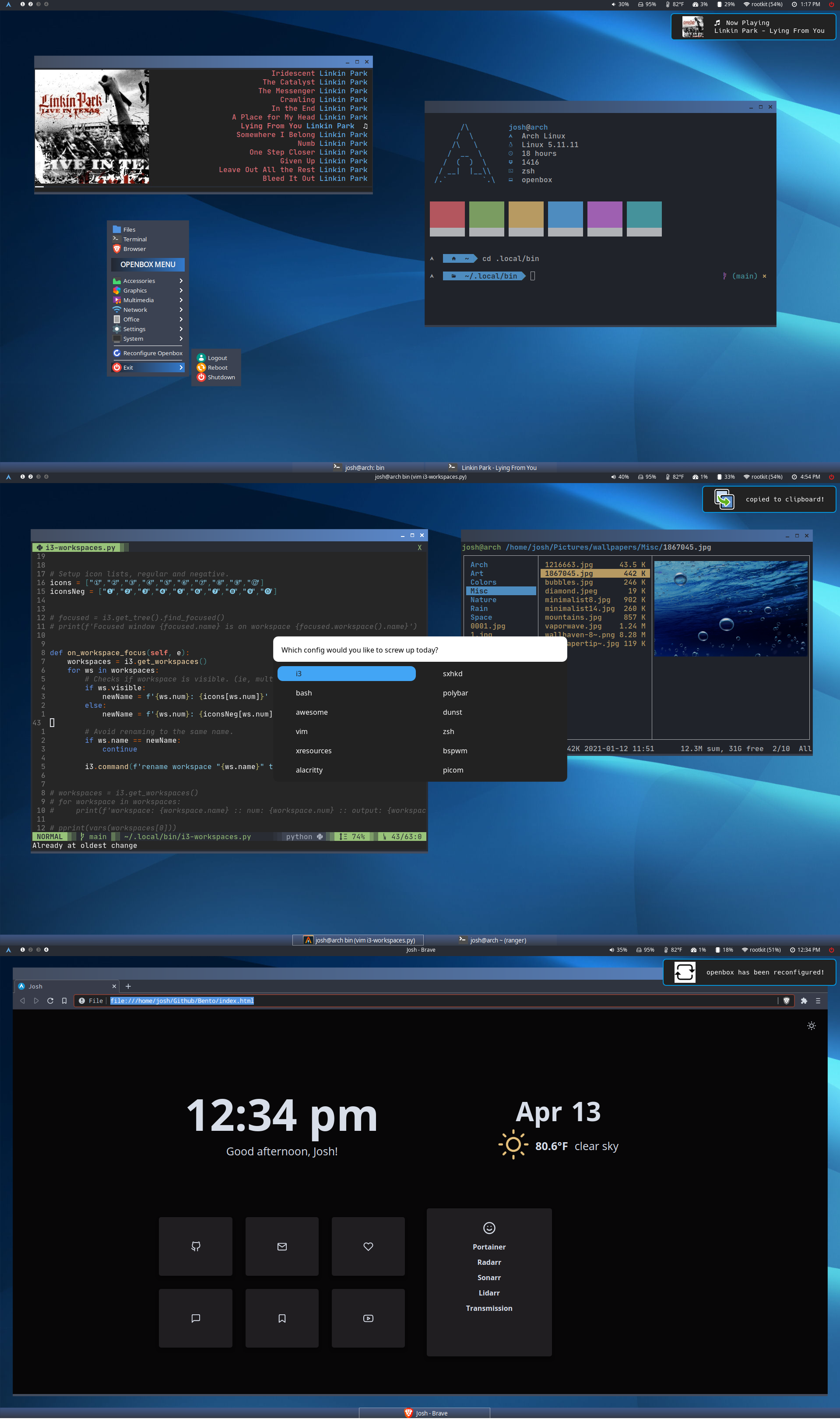Open the Radarr link on the Bento page
This screenshot has height=1419, width=840.
click(x=489, y=1262)
